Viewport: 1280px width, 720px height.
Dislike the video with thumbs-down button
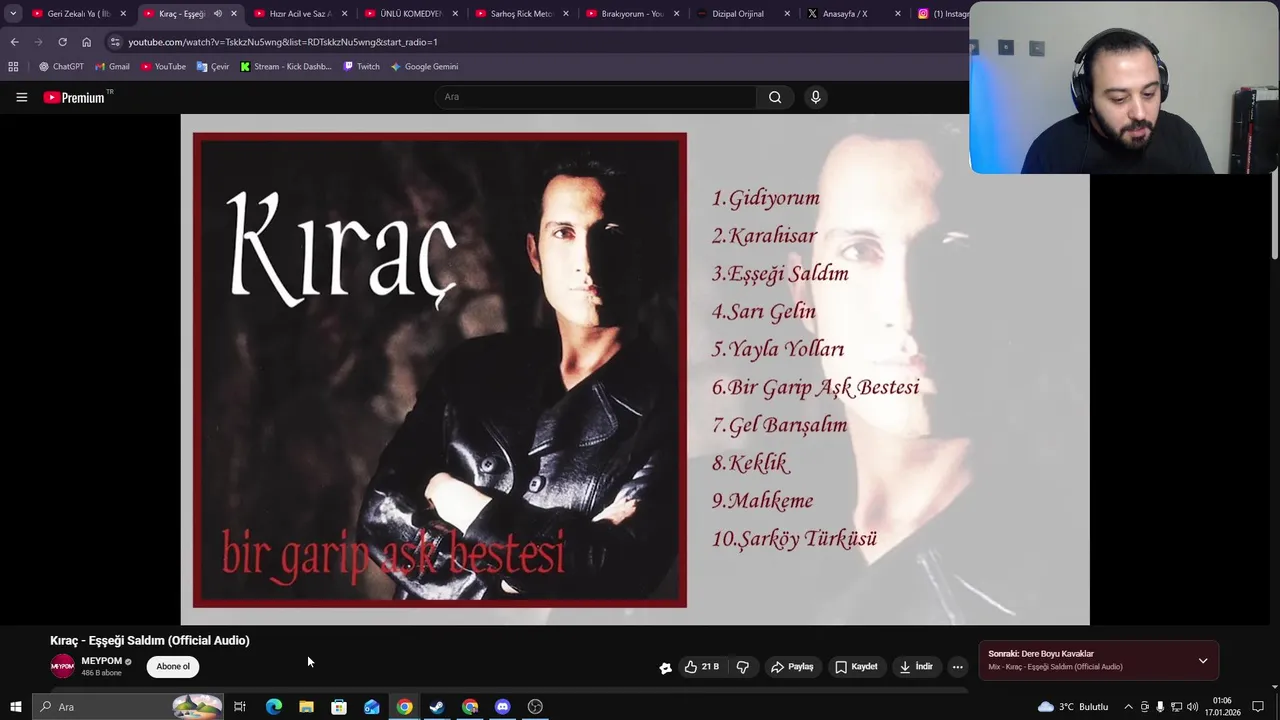point(743,667)
